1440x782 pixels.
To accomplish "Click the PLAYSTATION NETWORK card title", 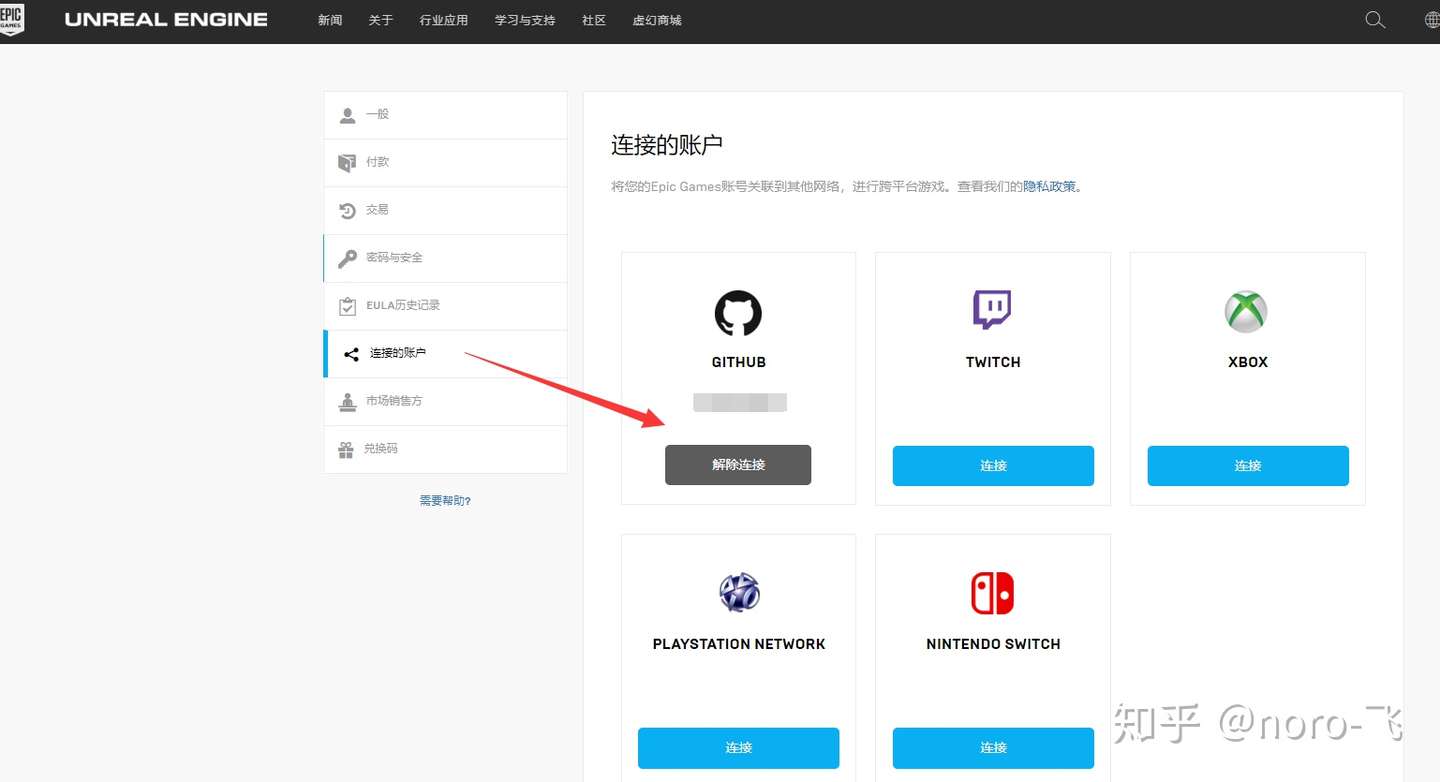I will point(739,645).
